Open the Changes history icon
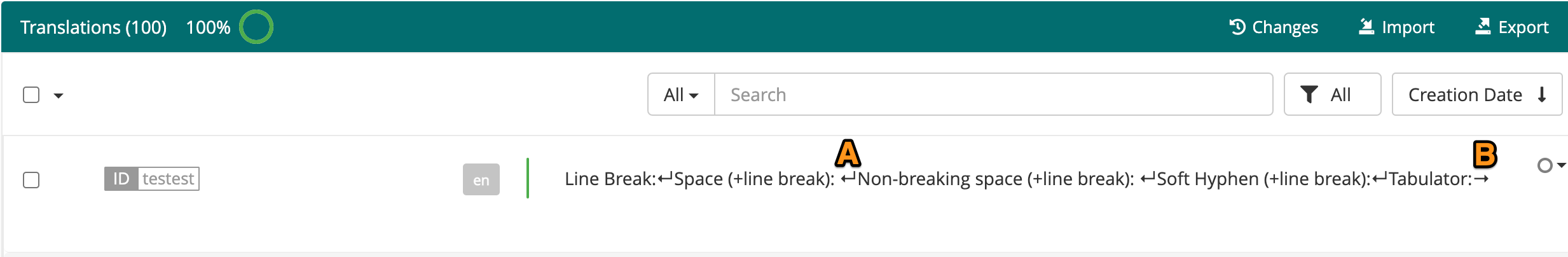 (1237, 27)
